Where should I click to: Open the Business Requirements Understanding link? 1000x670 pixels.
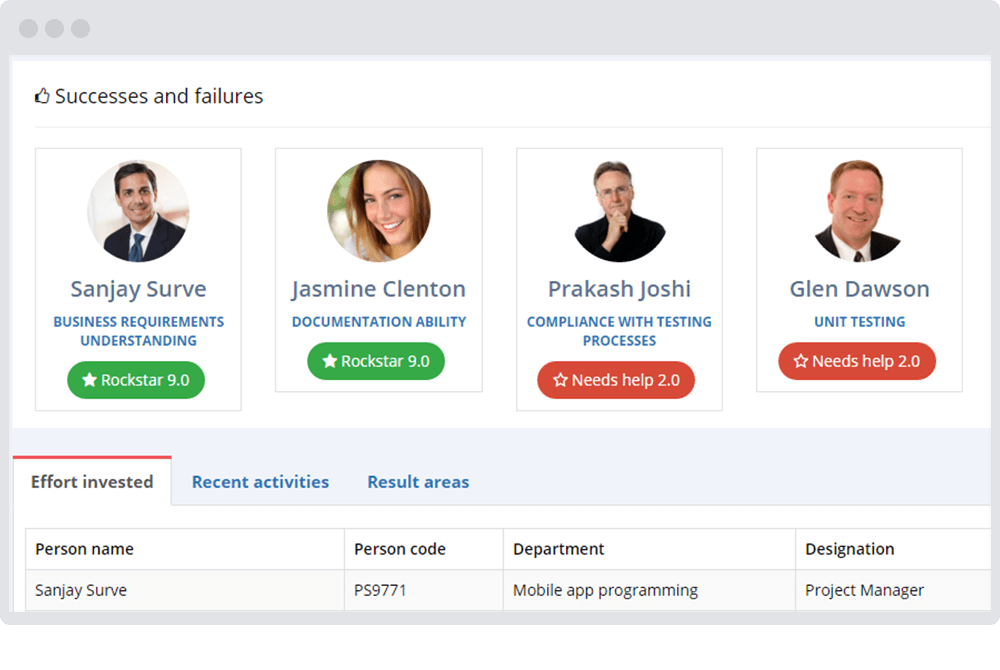click(138, 331)
